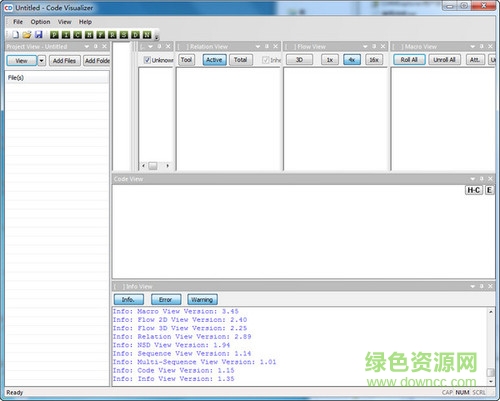Open the Macro View panel options dropdown
Viewport: 500px width, 401px height.
pos(473,46)
